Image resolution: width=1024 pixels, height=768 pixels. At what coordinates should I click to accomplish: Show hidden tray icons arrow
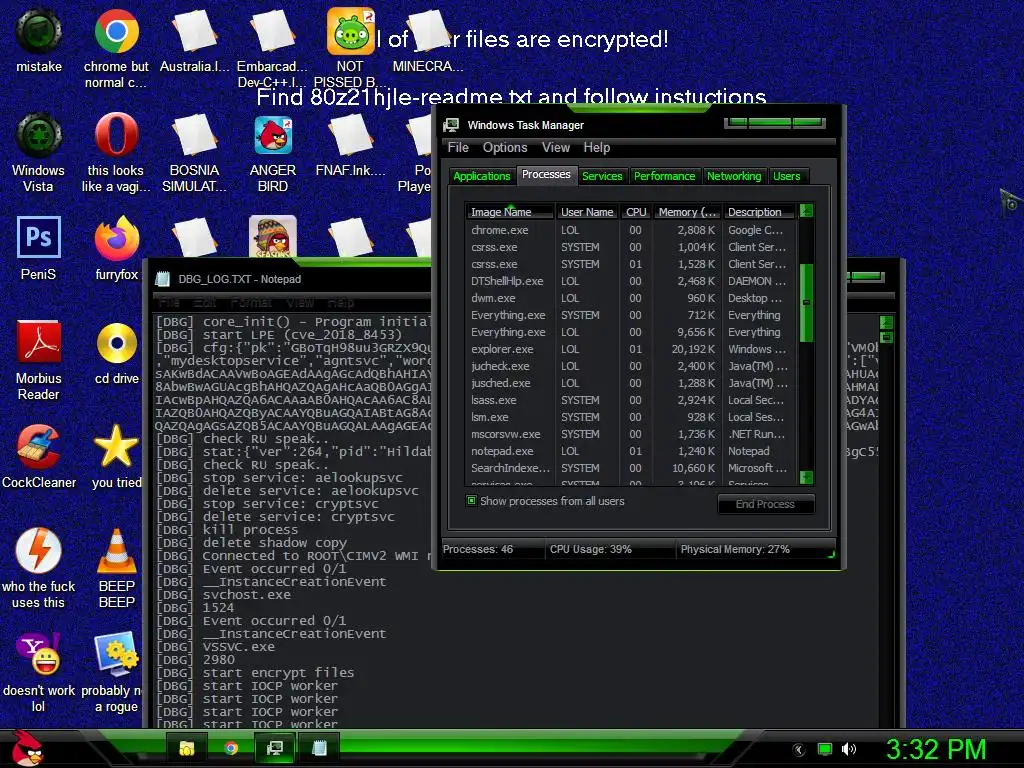tap(799, 750)
